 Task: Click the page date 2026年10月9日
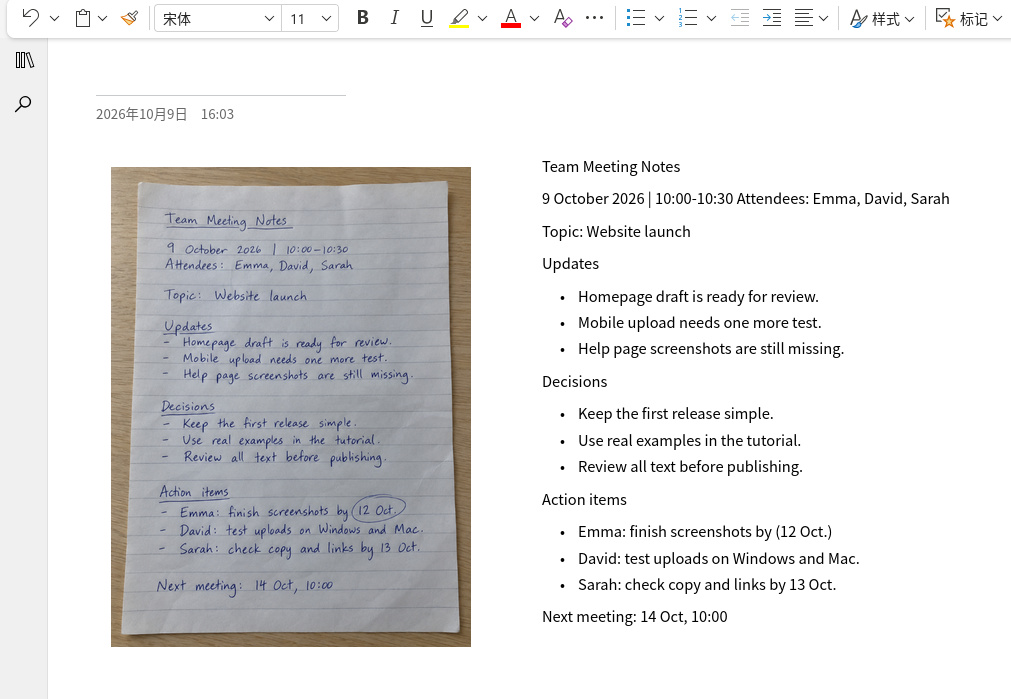(142, 114)
